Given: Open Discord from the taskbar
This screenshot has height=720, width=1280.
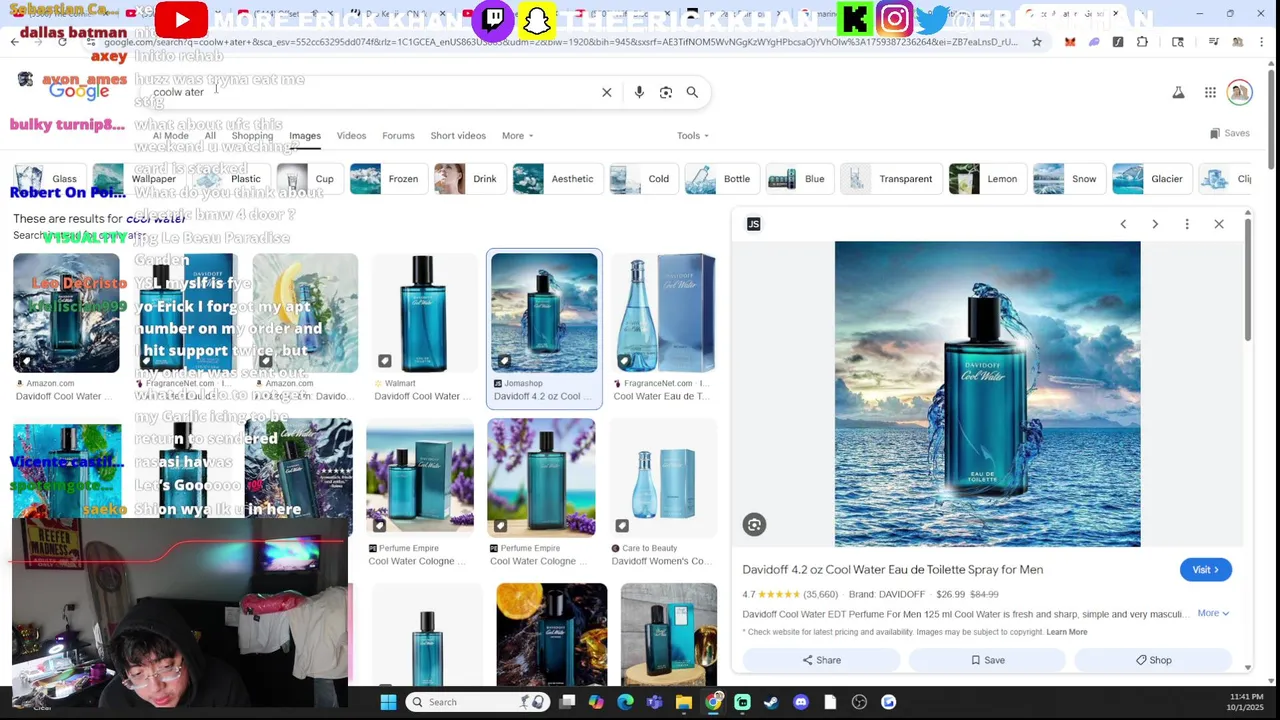Looking at the screenshot, I should (800, 702).
